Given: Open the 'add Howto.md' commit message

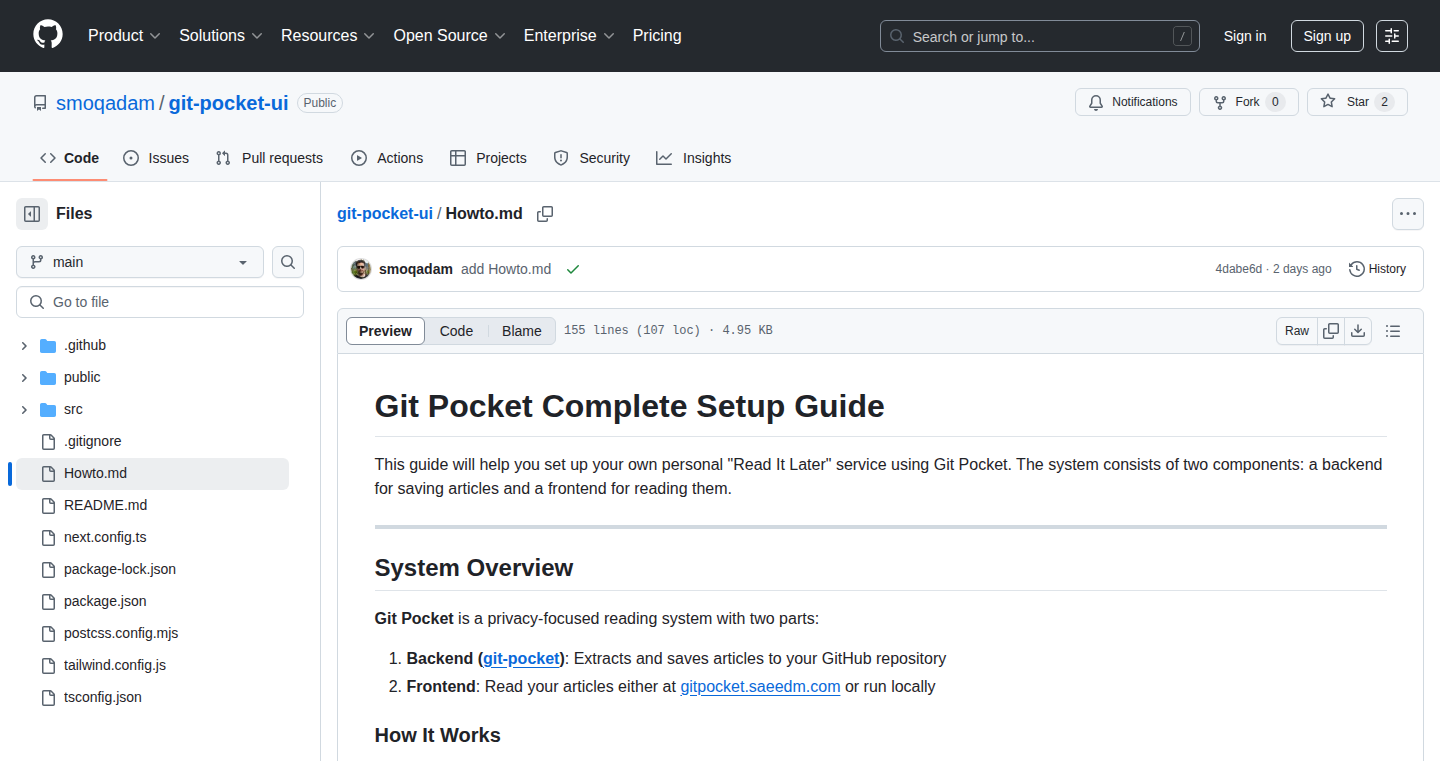Looking at the screenshot, I should (506, 269).
